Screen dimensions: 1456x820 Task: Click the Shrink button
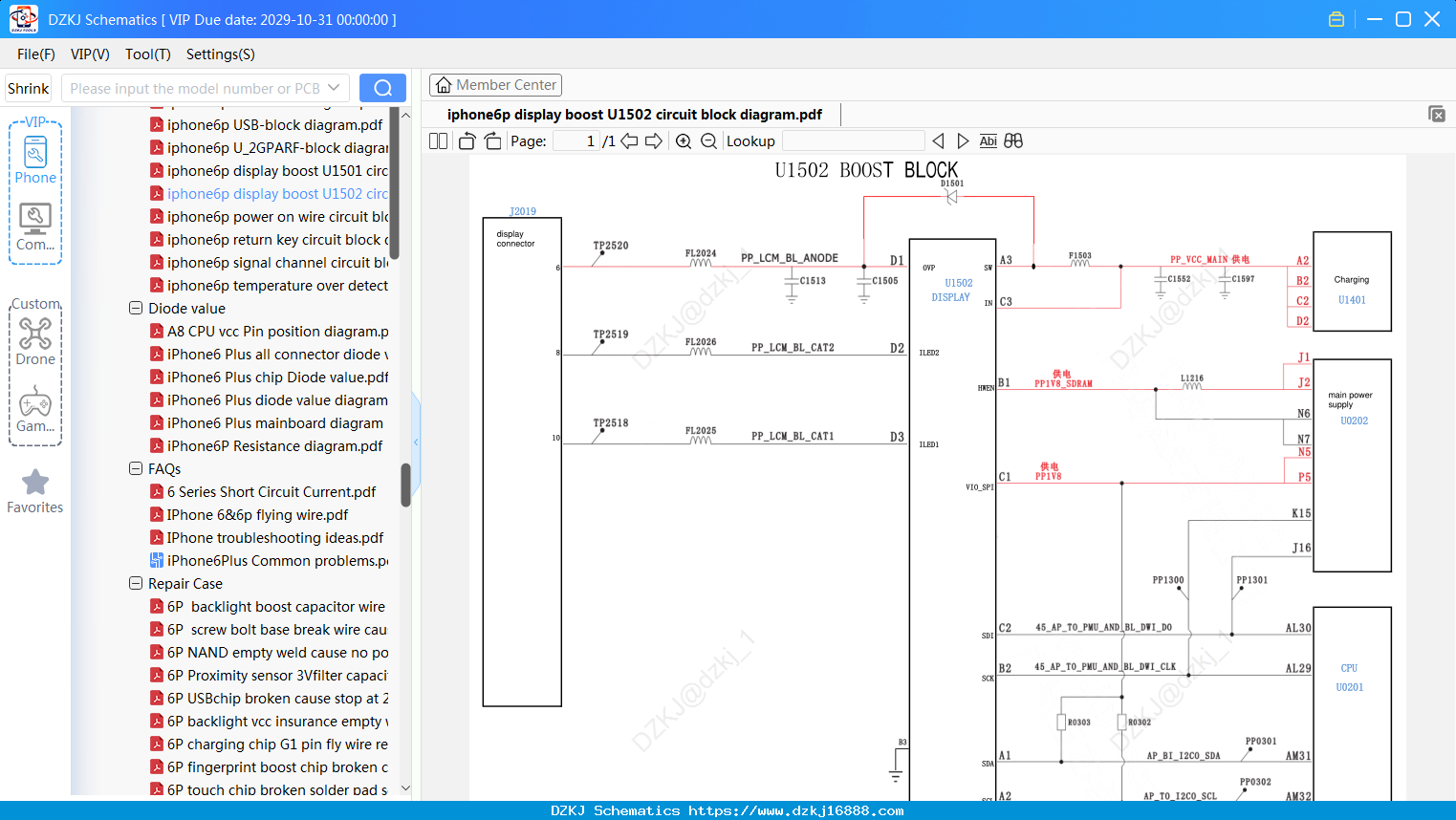[29, 88]
